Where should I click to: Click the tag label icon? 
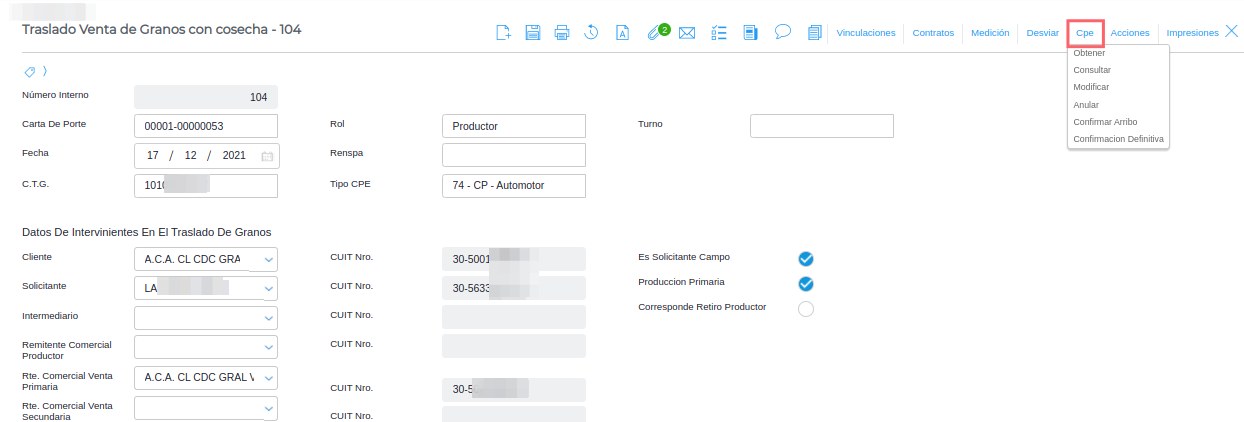30,72
